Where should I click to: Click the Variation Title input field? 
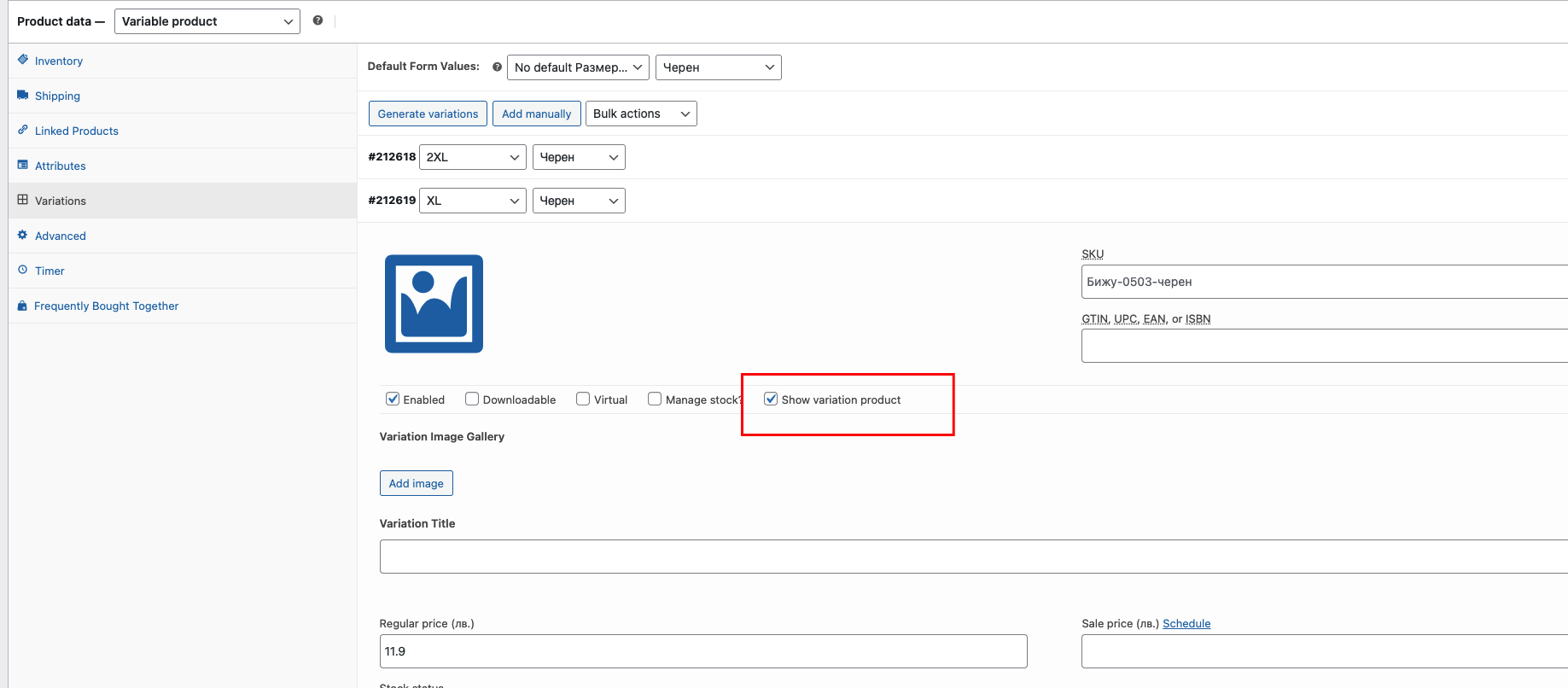pyautogui.click(x=974, y=557)
